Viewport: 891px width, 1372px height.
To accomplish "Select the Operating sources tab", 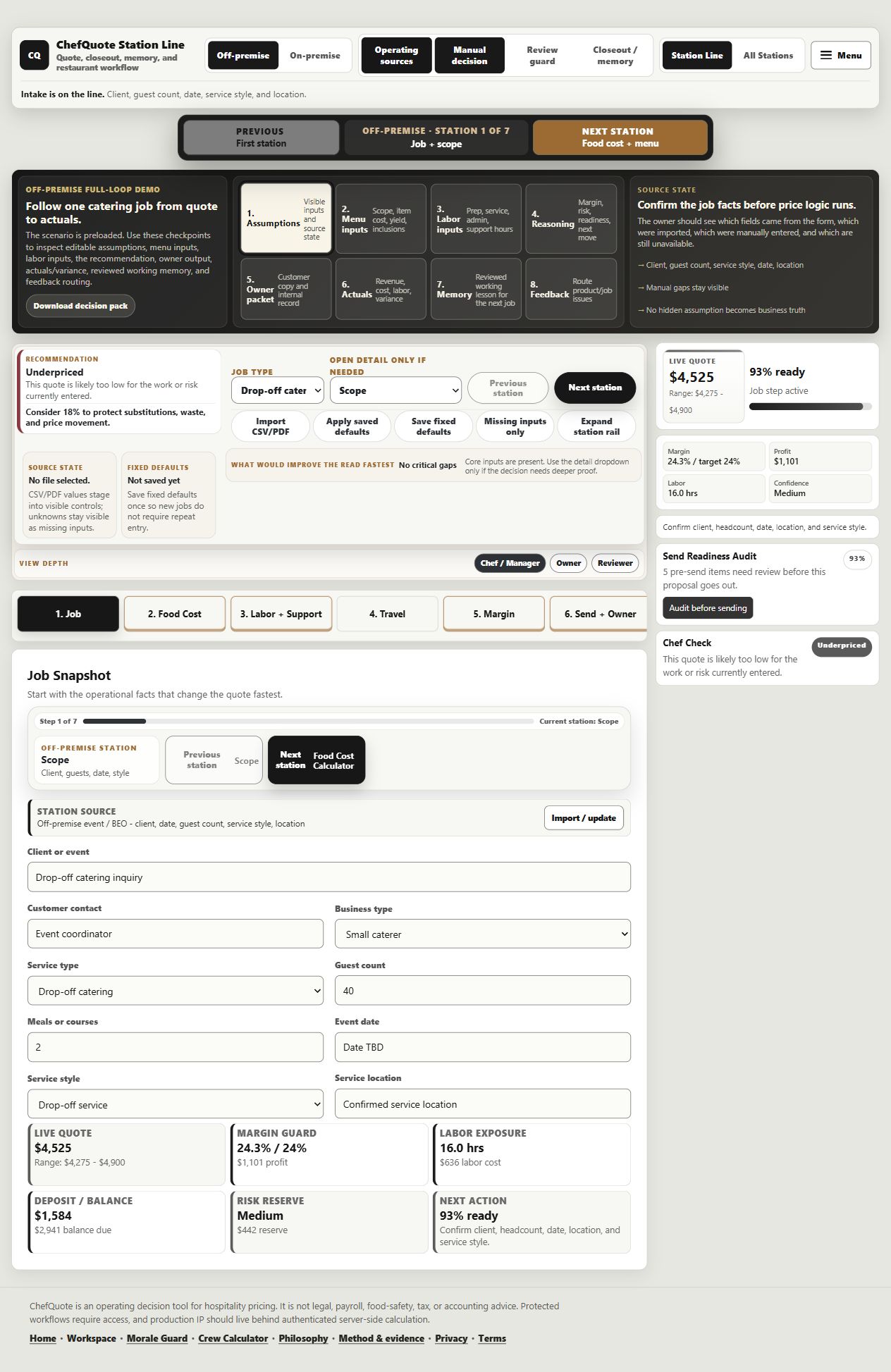I will 396,56.
